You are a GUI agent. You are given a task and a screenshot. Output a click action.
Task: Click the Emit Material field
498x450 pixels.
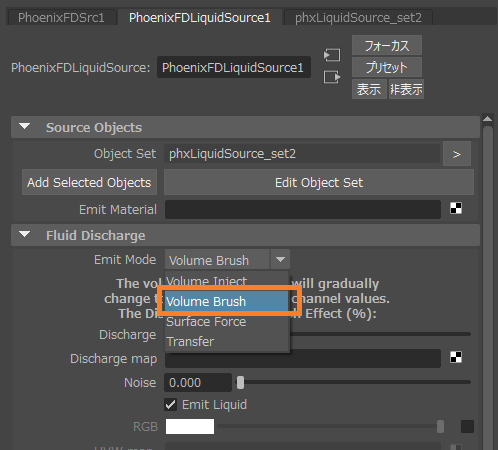coord(303,209)
